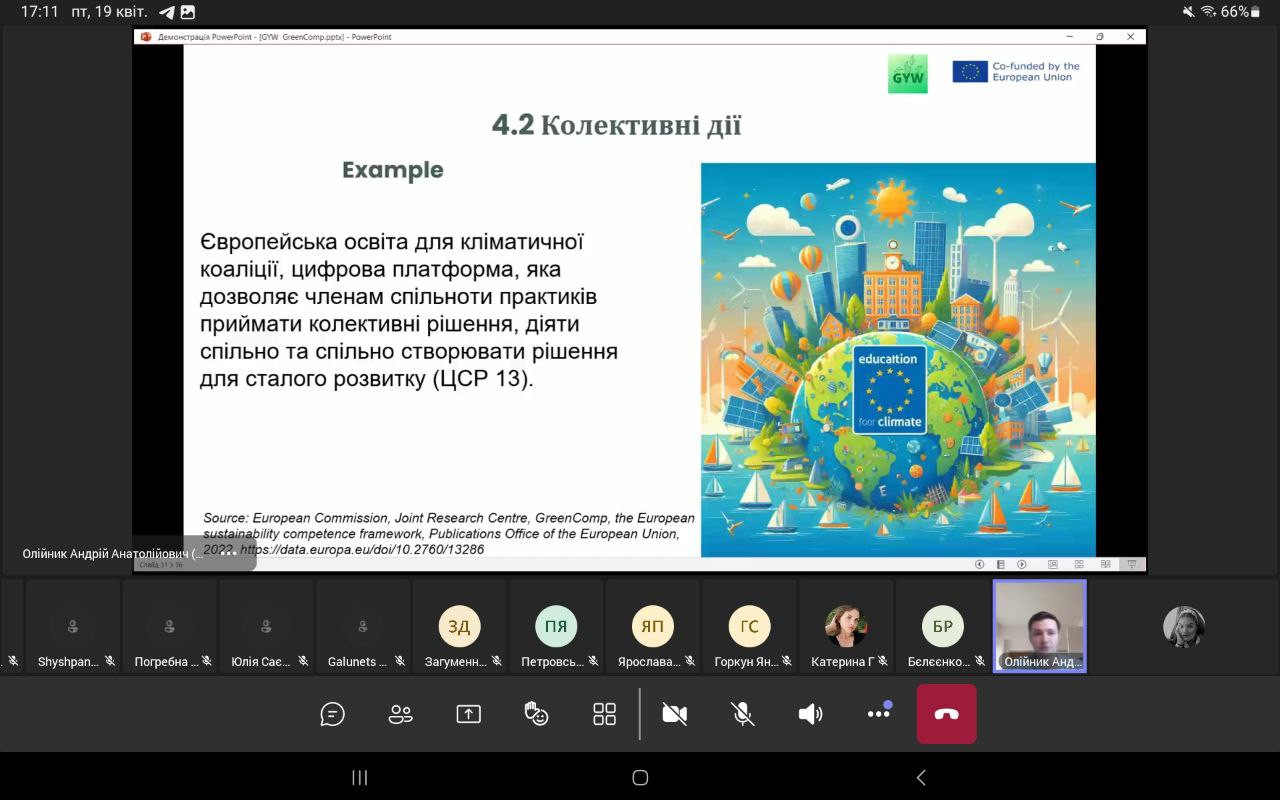
Task: Go to previous slide in PowerPoint bar
Action: 979,565
